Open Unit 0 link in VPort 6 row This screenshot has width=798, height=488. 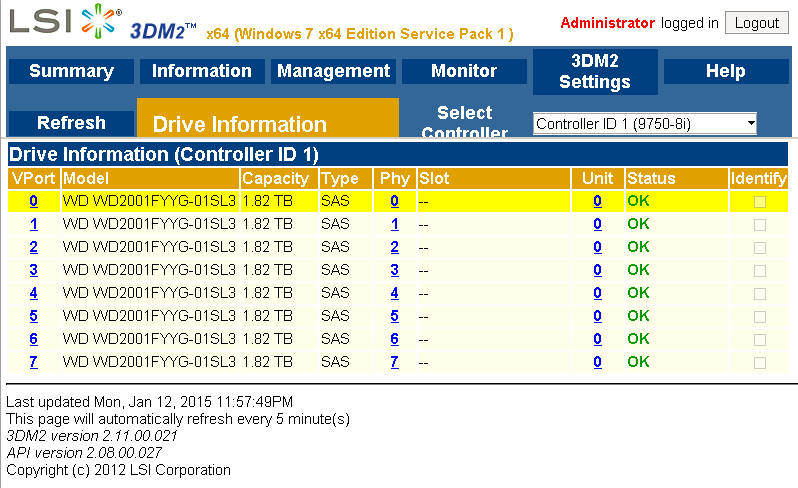point(597,339)
